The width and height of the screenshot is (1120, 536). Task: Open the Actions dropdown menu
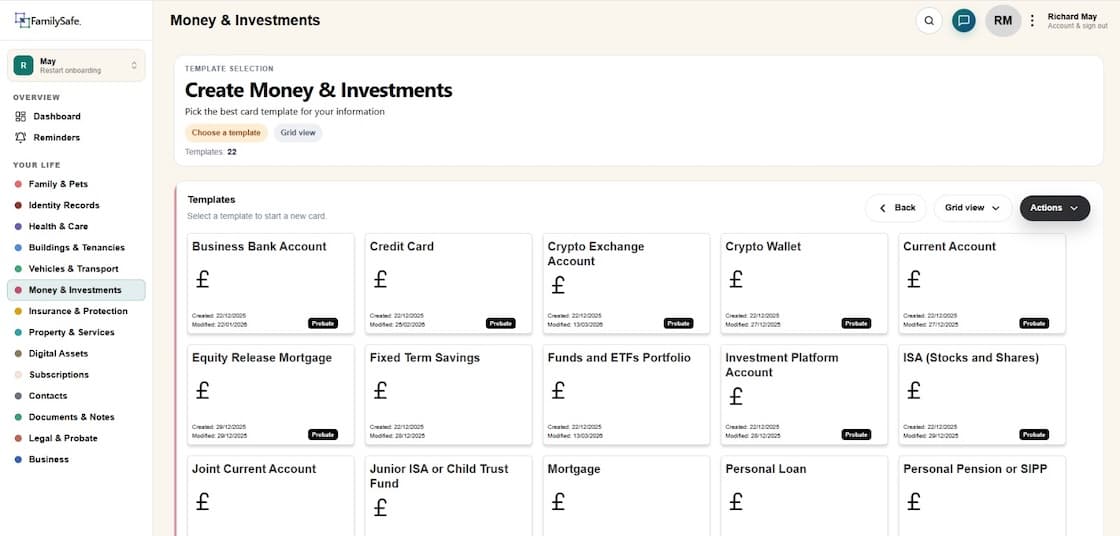click(x=1054, y=208)
